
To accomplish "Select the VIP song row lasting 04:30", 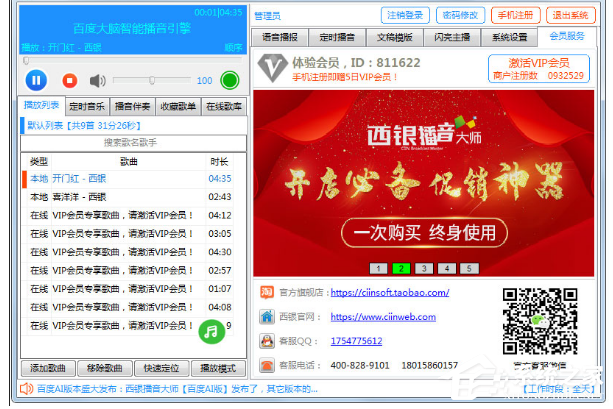I will pos(129,252).
